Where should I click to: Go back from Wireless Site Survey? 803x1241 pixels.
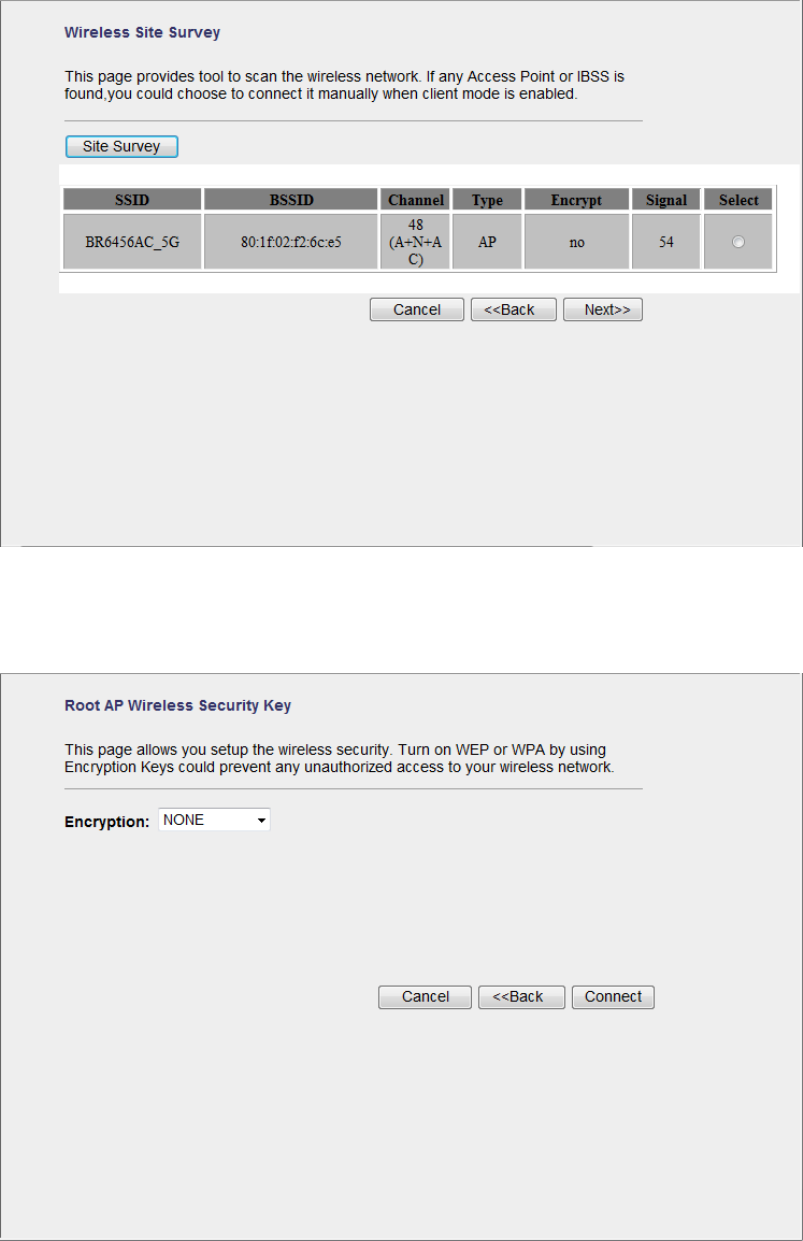pos(514,310)
